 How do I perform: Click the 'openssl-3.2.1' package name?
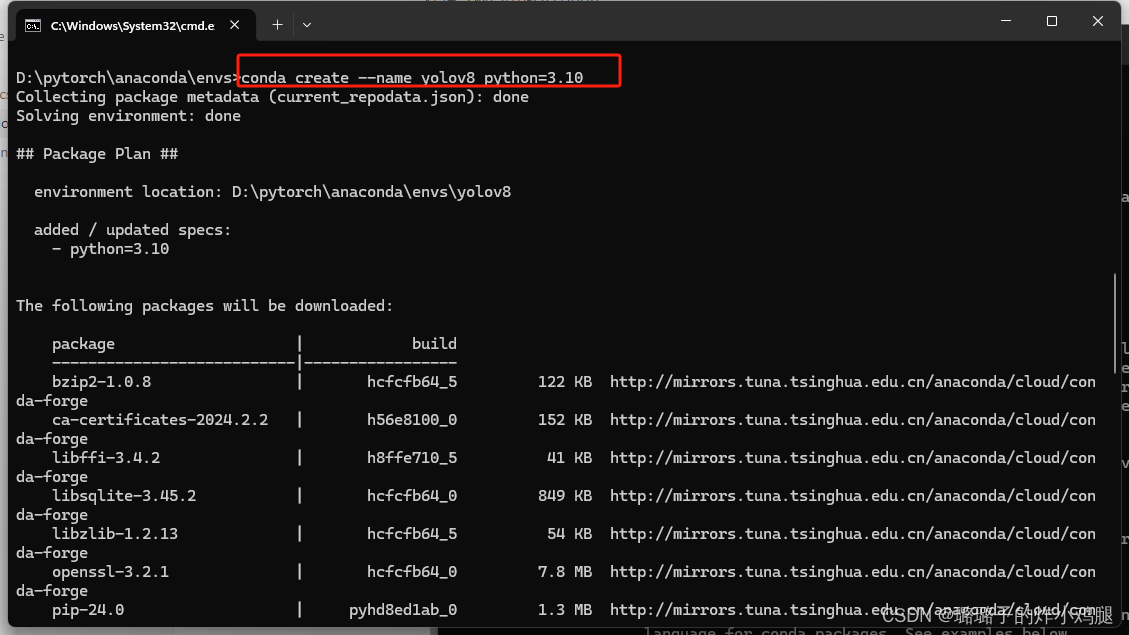click(110, 572)
